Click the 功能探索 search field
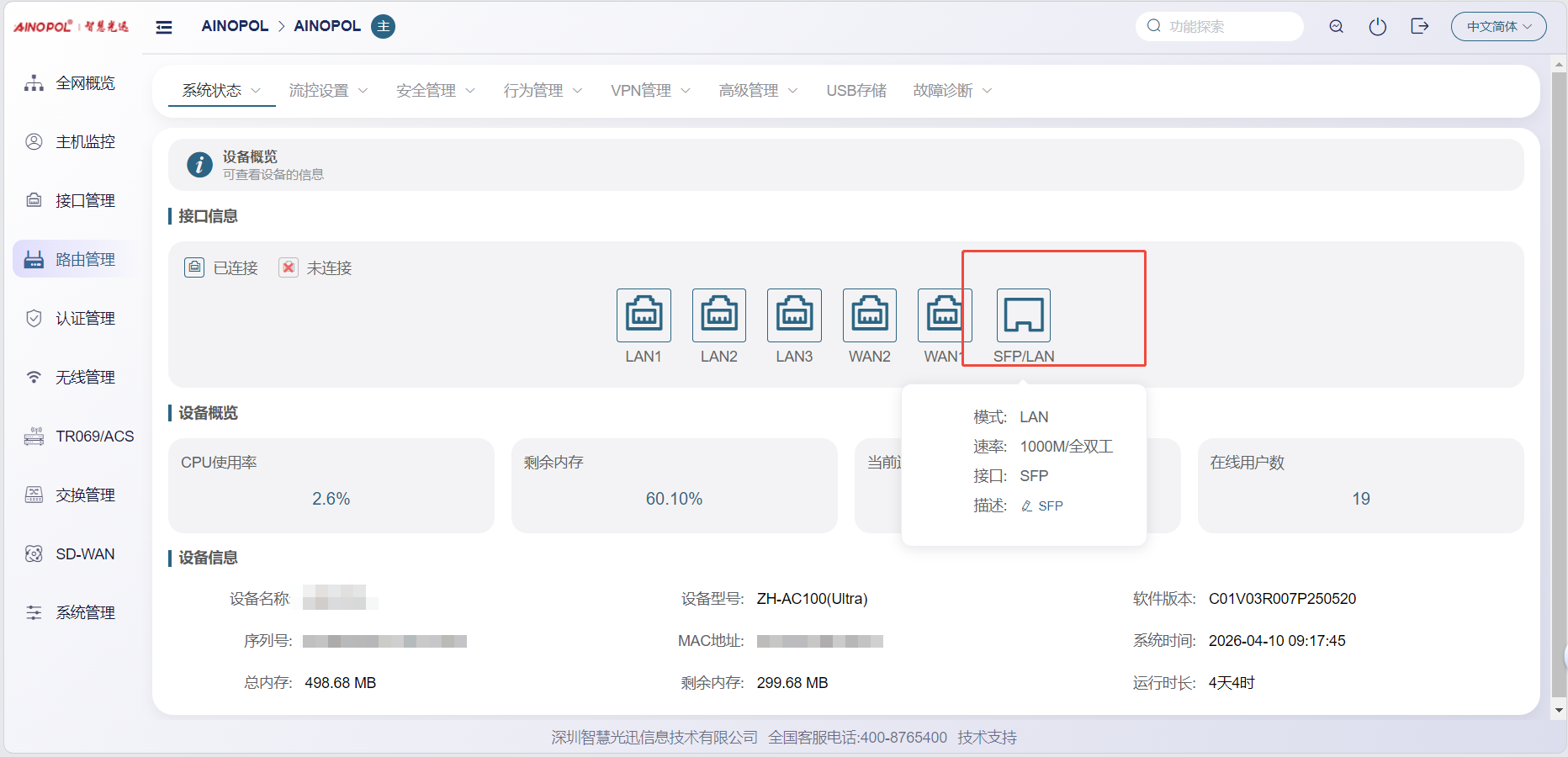 1228,27
